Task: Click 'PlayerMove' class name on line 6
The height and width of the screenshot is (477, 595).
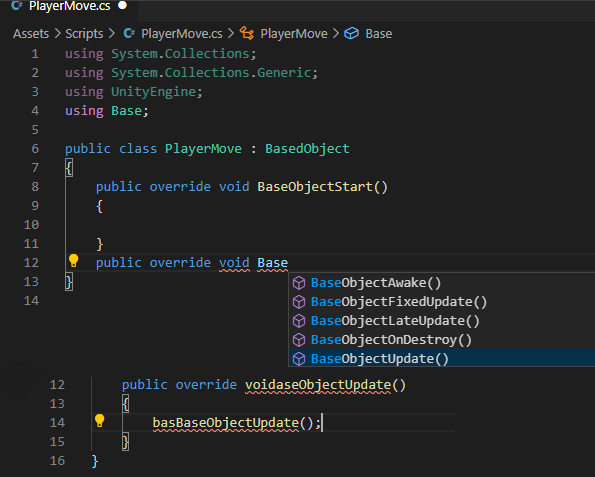Action: [x=203, y=148]
